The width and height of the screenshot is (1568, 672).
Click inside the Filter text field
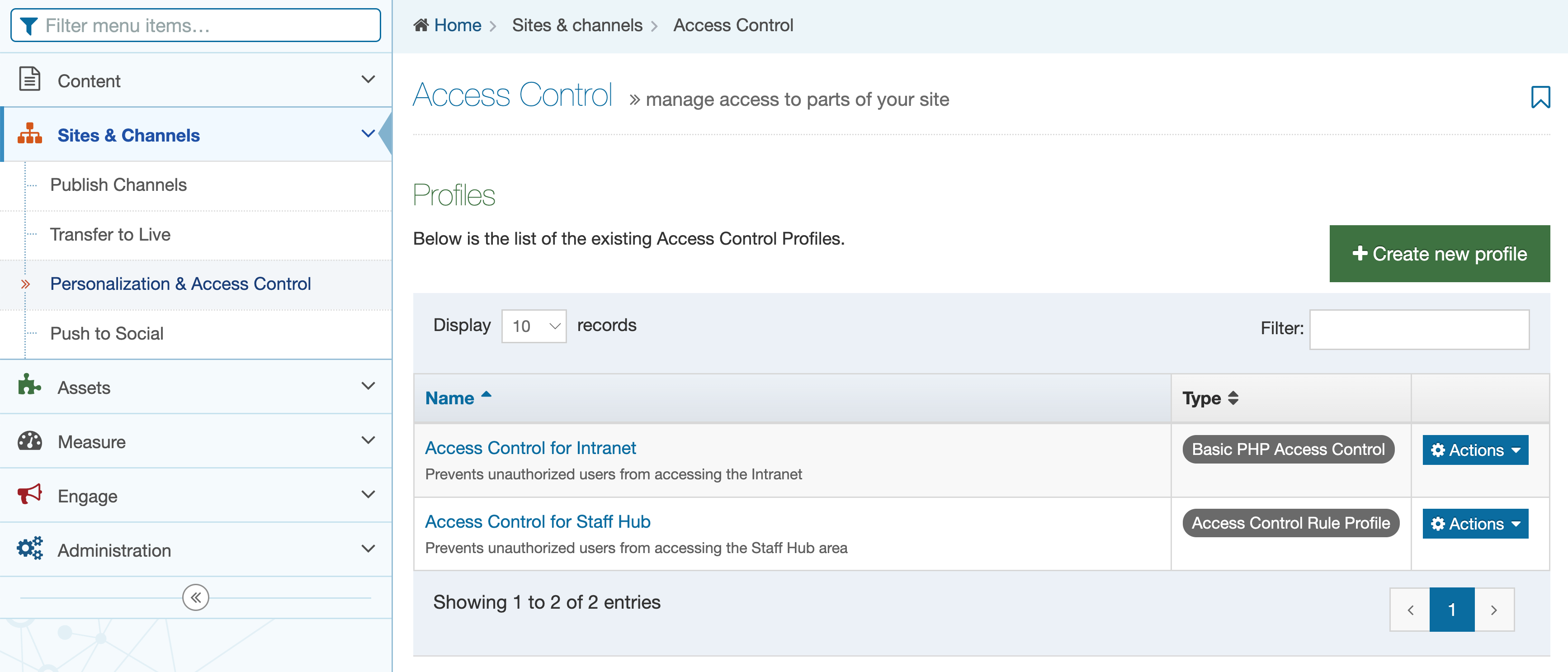[1419, 329]
